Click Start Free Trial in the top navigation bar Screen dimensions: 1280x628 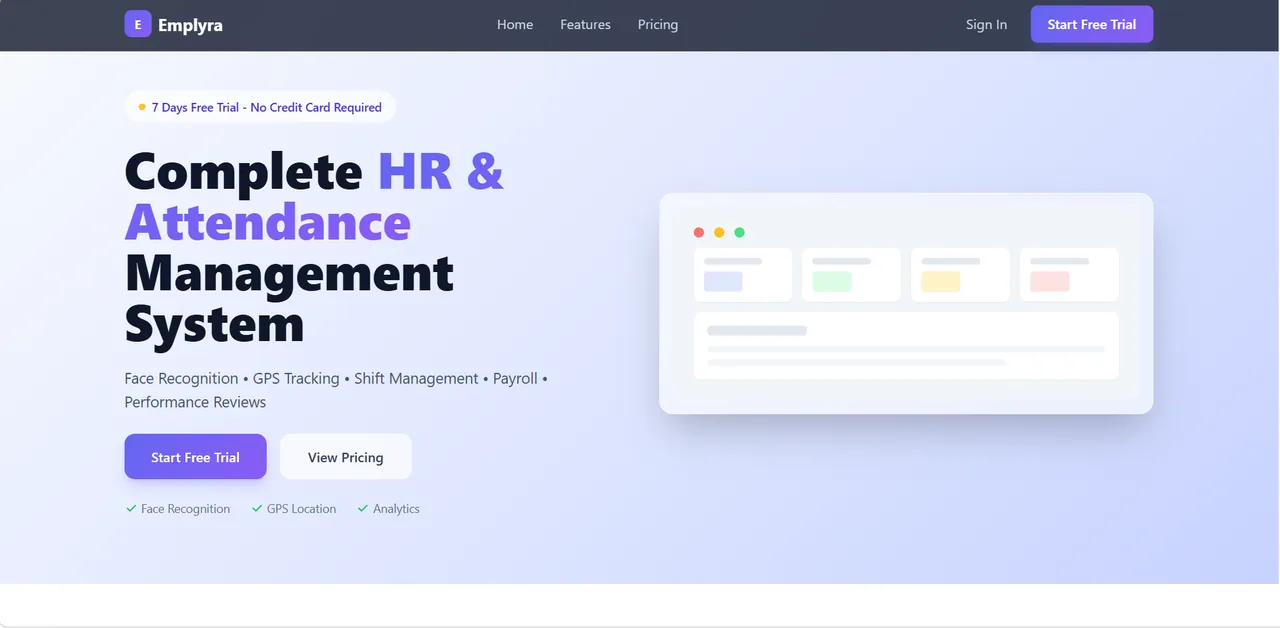click(1092, 25)
